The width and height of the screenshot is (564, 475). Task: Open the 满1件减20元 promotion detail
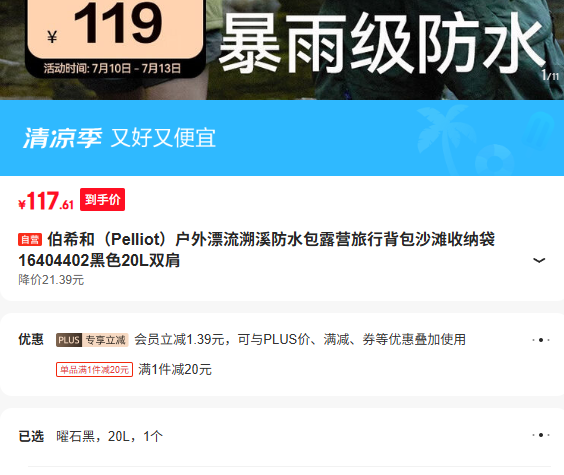coord(175,370)
